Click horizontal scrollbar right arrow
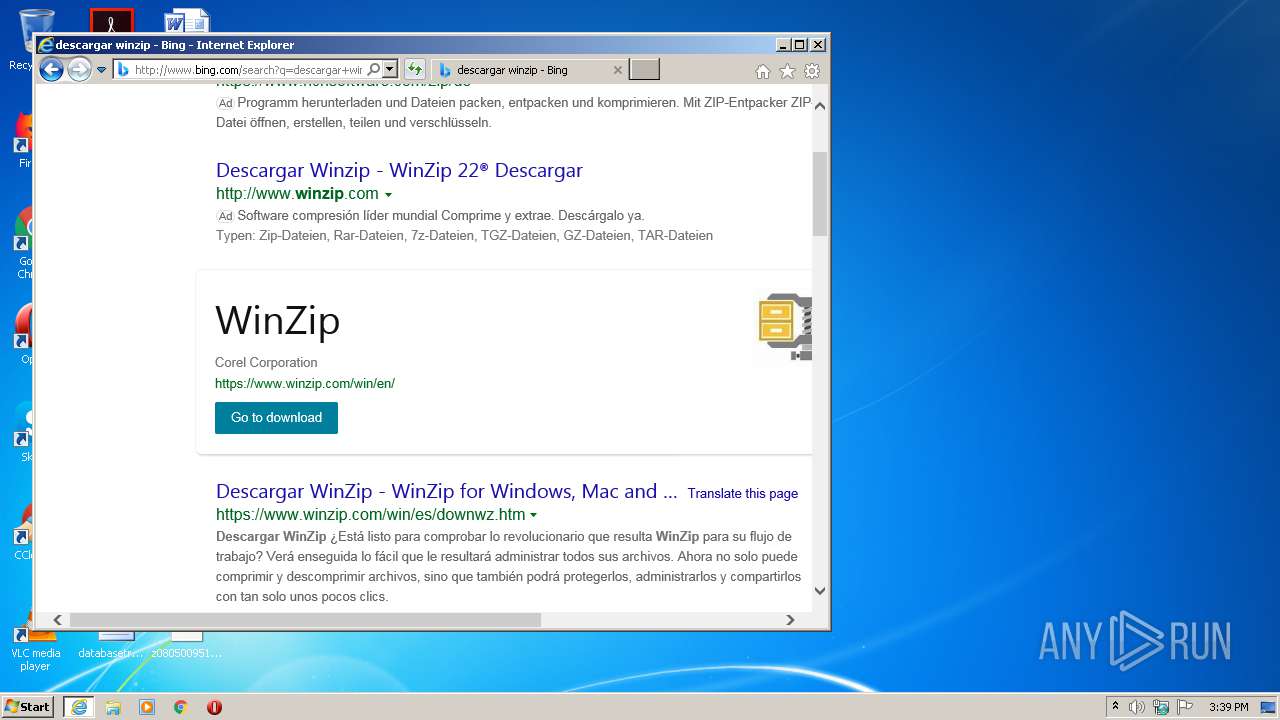Viewport: 1280px width, 720px height. click(x=790, y=620)
